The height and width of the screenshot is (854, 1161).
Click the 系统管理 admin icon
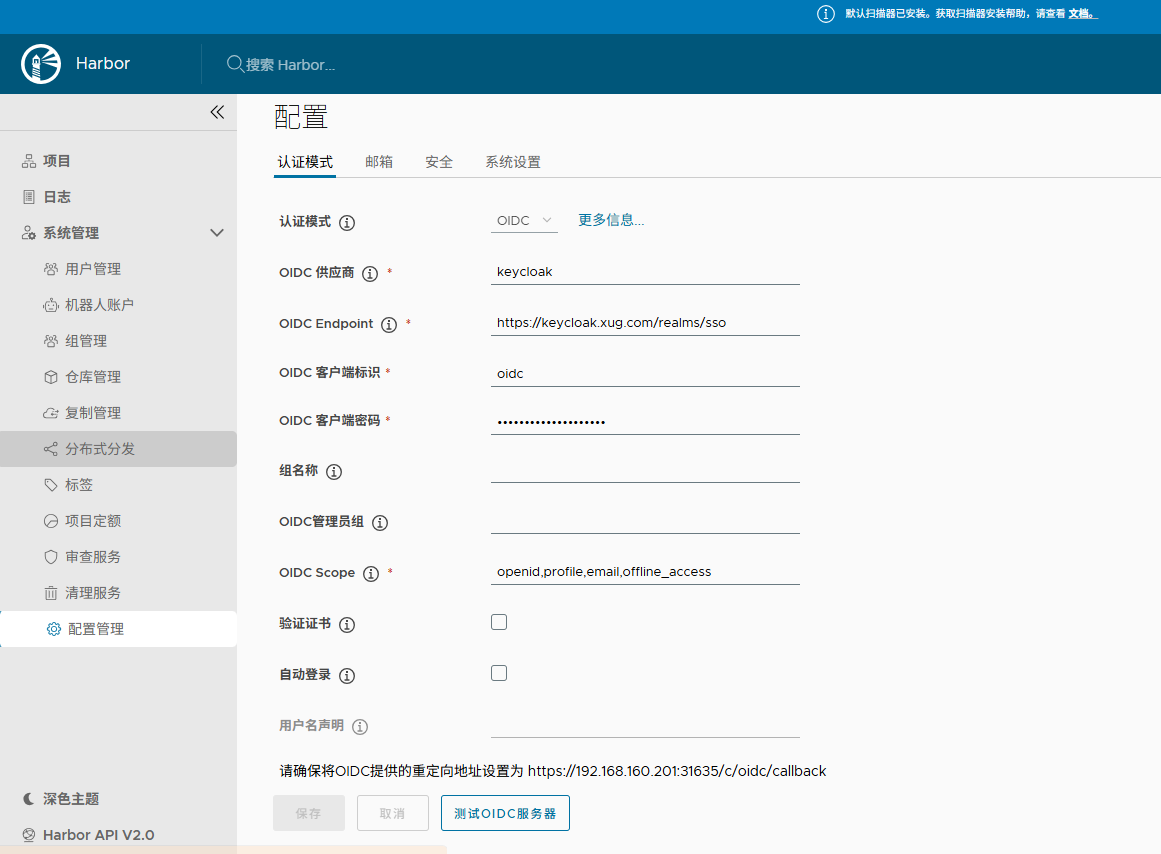29,233
